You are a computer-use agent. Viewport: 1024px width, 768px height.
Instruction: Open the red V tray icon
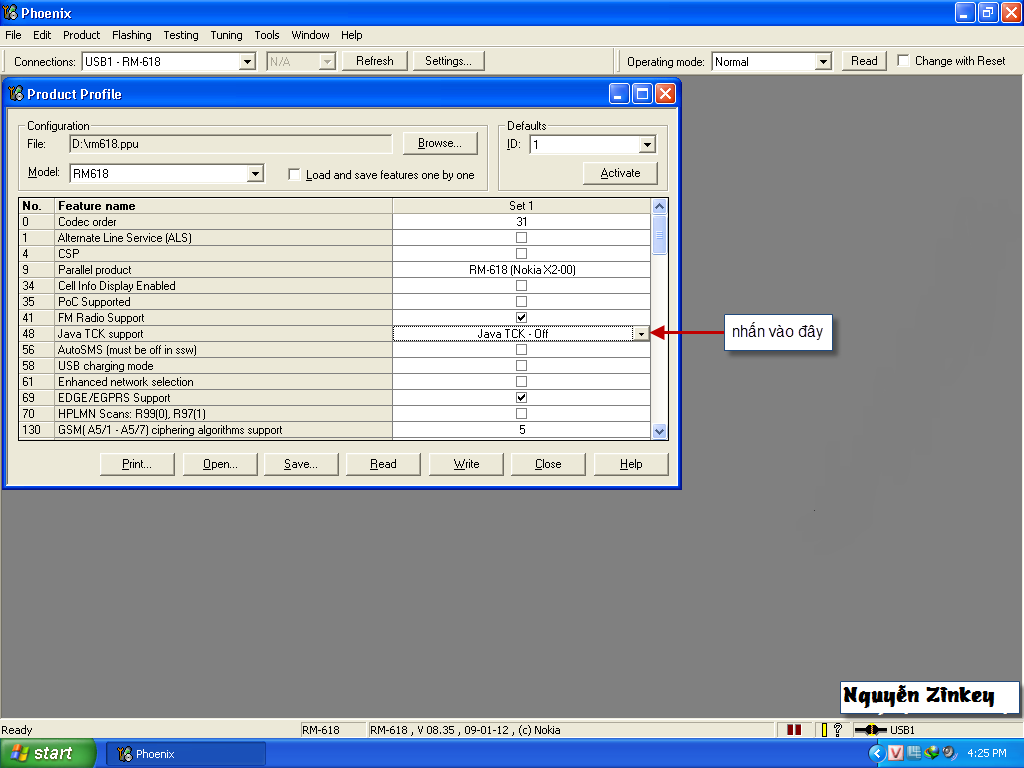tap(896, 753)
